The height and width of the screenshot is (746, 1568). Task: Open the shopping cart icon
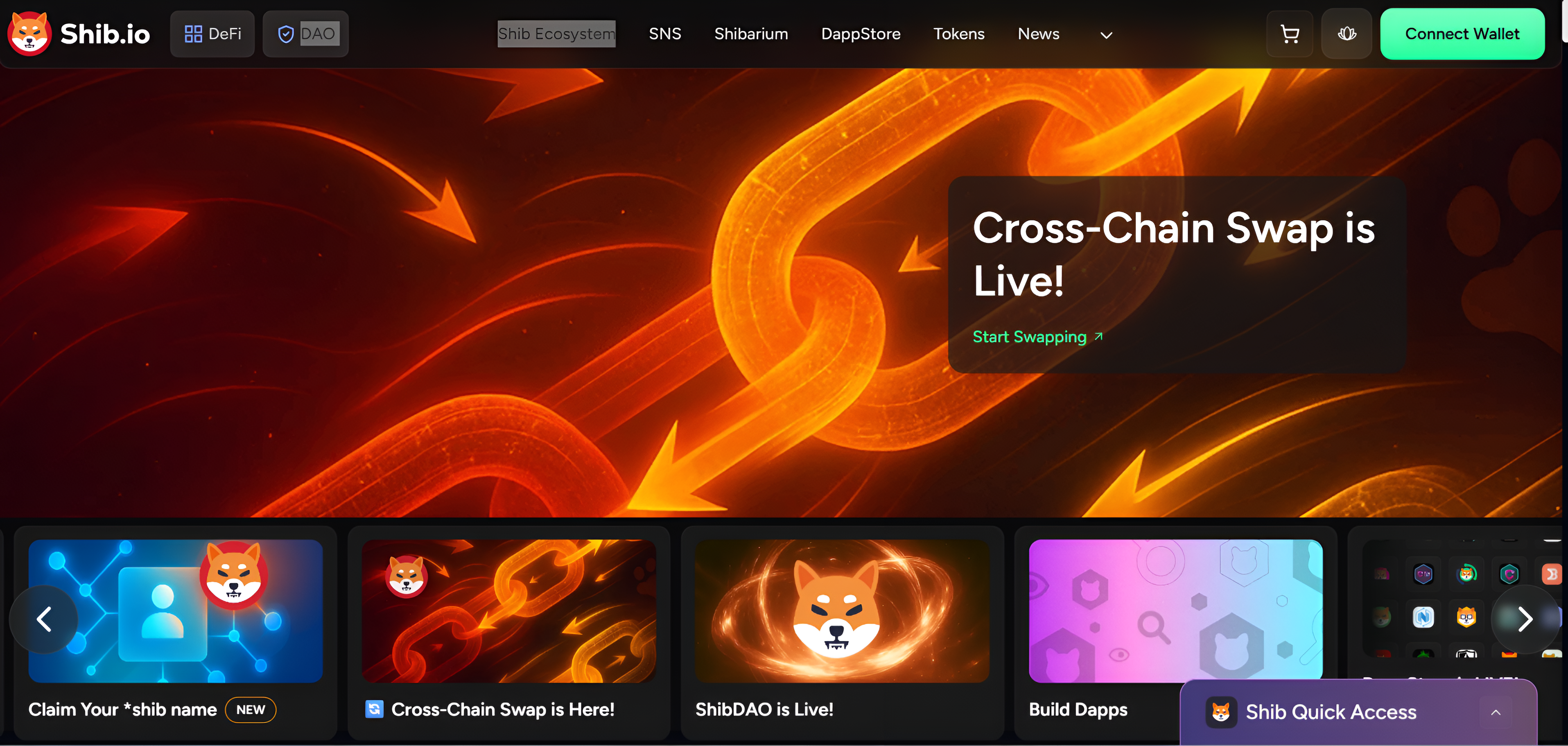pyautogui.click(x=1289, y=34)
